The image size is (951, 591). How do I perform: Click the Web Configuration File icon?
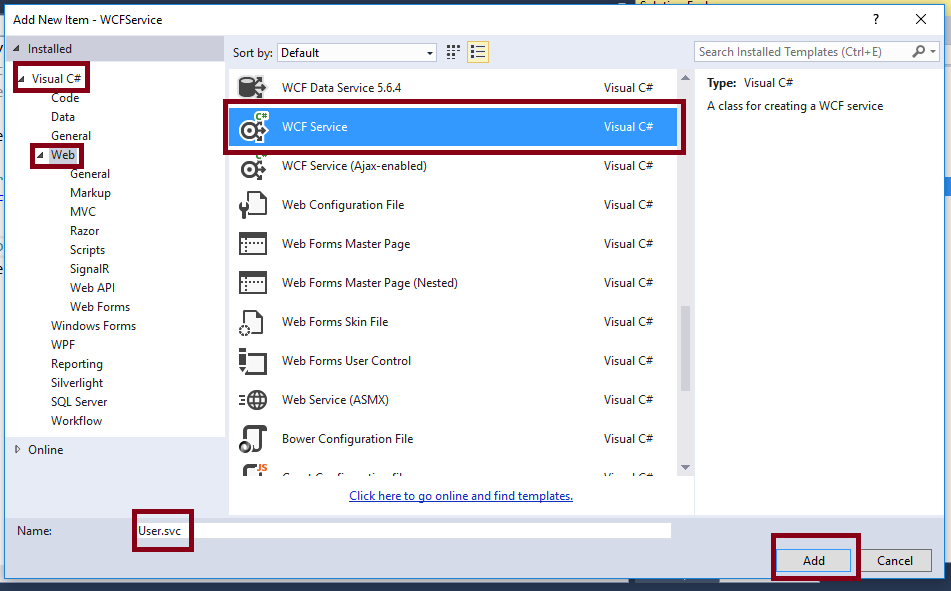tap(253, 204)
